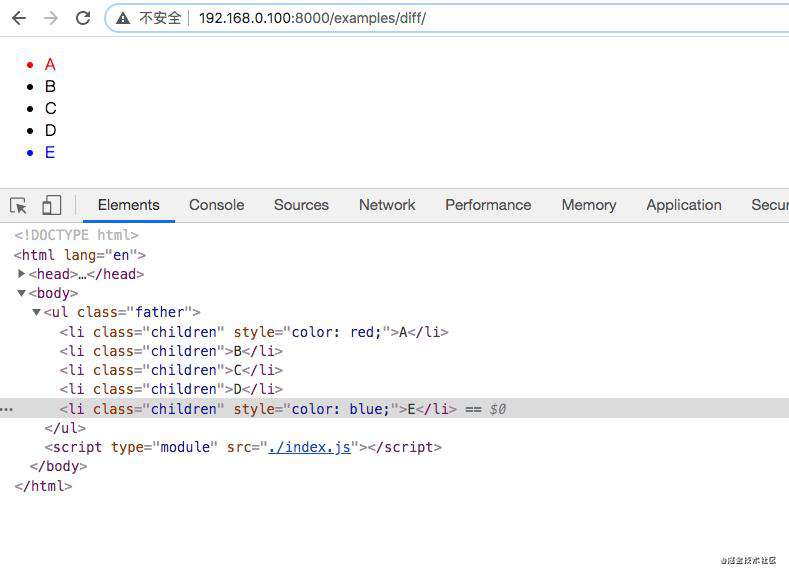Select the DOCTYPE html line
The width and height of the screenshot is (789, 576).
pos(76,235)
